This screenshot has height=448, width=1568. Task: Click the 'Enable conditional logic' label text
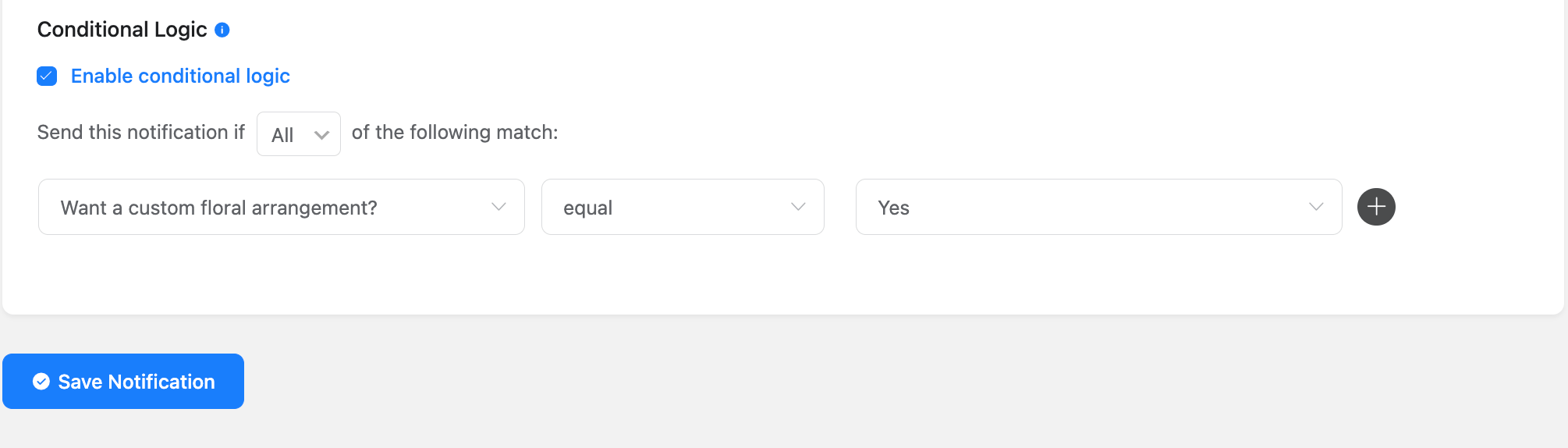180,76
